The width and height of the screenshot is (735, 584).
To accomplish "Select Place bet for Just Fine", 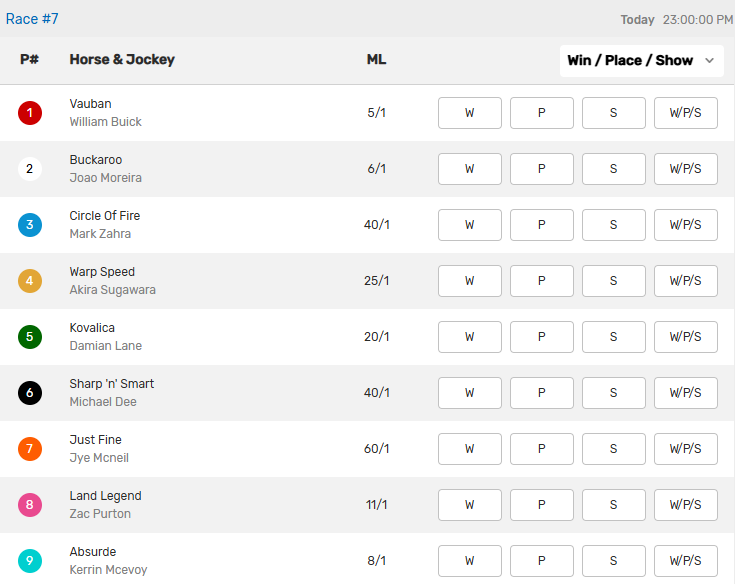I will (x=541, y=449).
